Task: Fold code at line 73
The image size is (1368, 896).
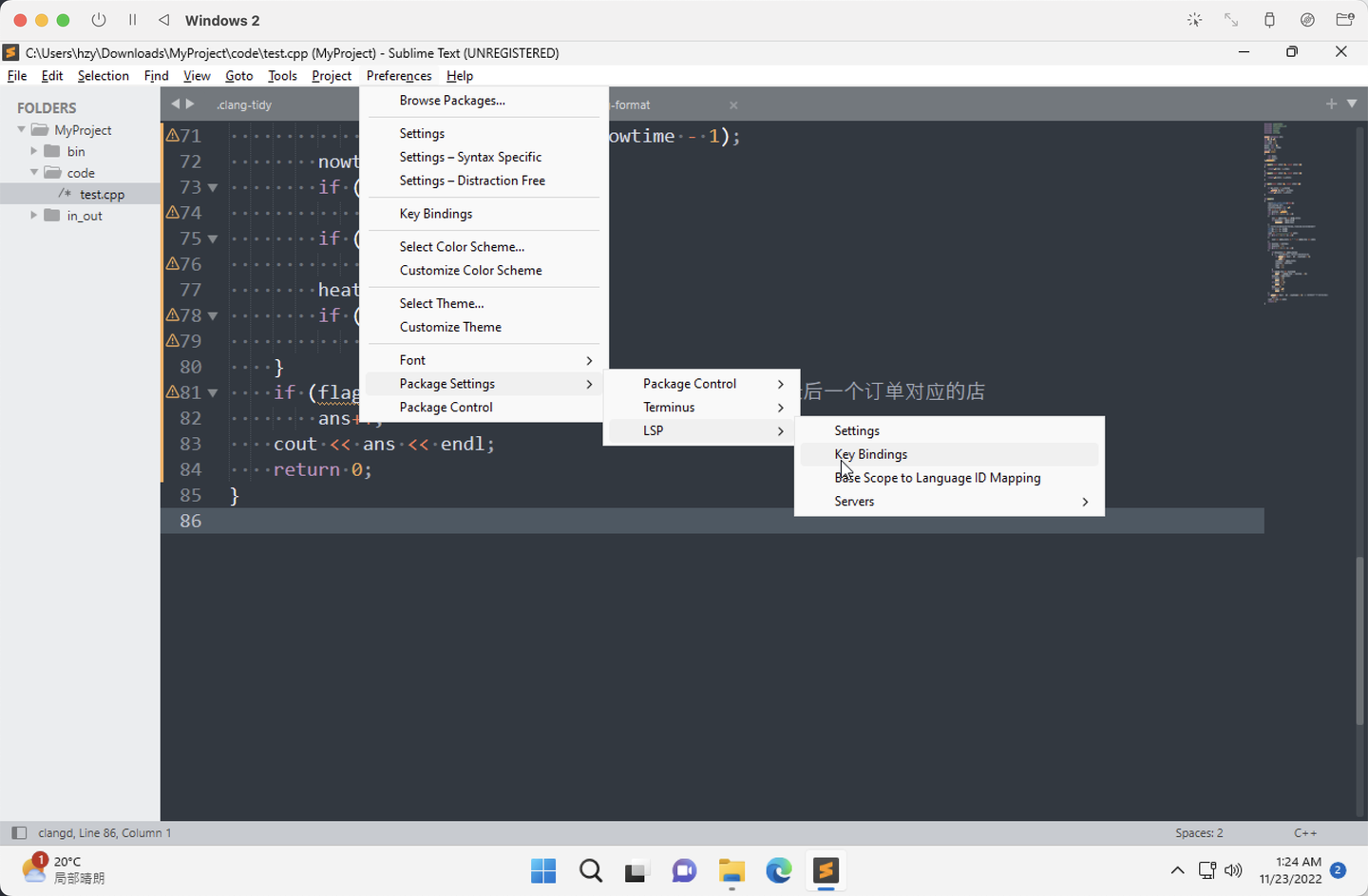Action: click(213, 188)
